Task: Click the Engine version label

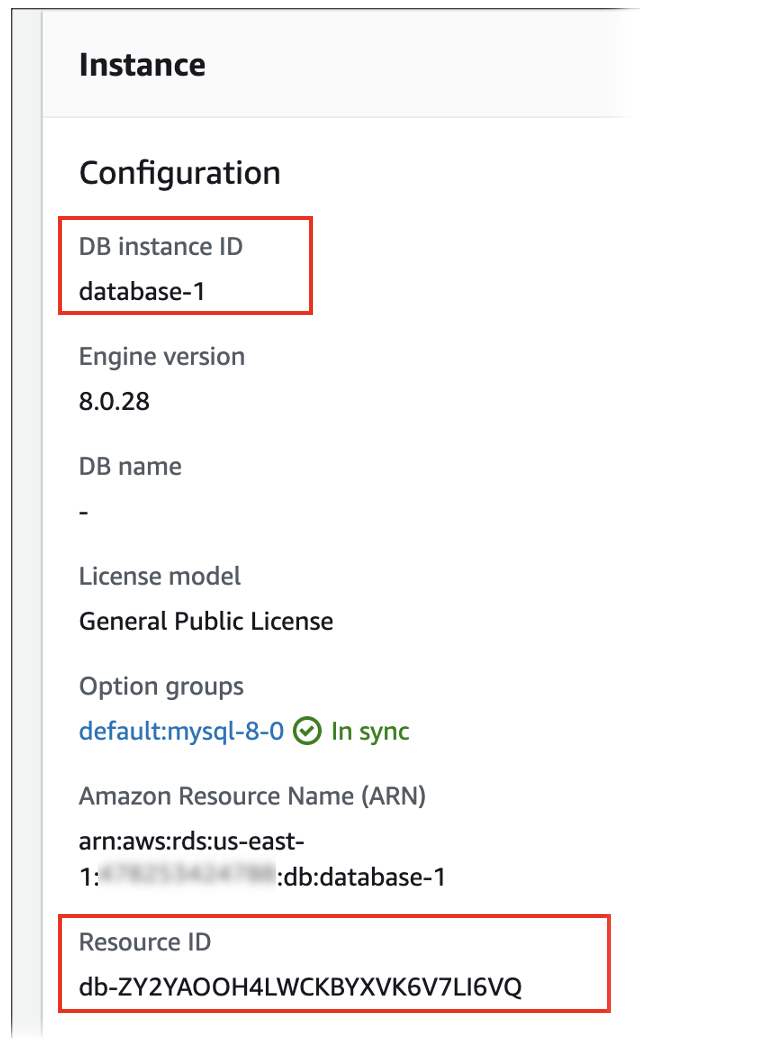Action: (161, 356)
